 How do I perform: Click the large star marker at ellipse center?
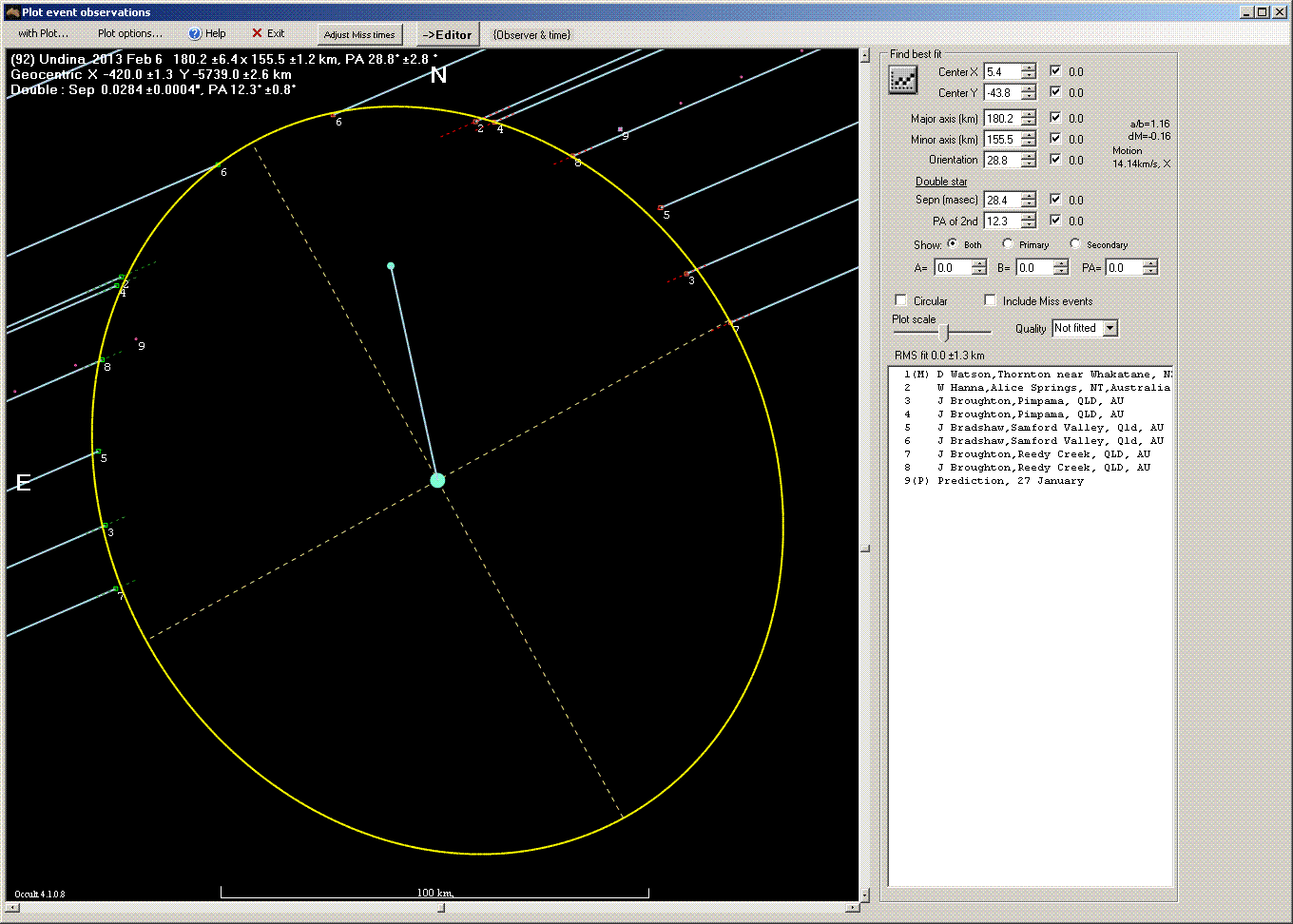(x=437, y=480)
